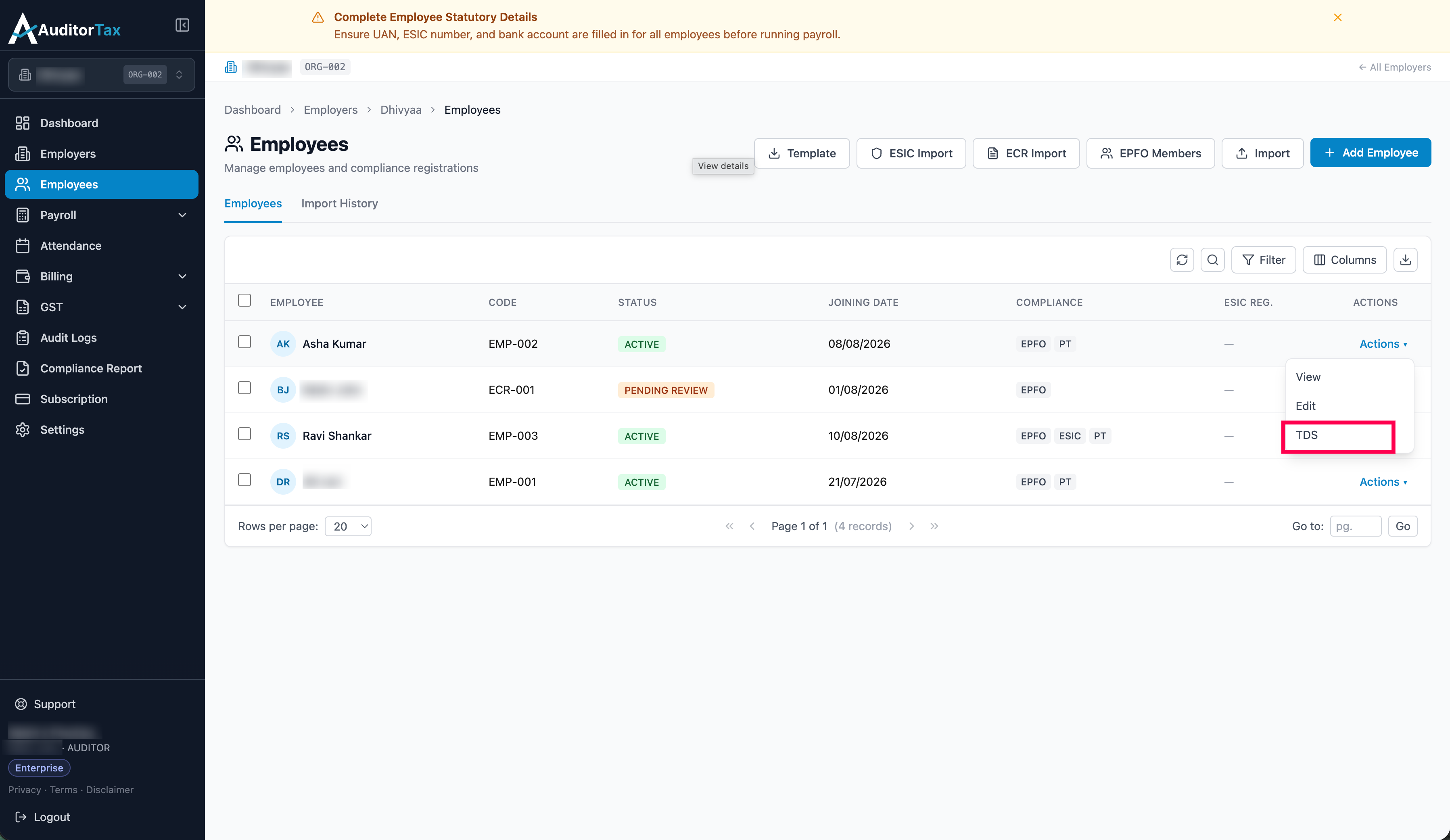Dismiss the statutory details warning banner
The image size is (1450, 840).
[x=1338, y=17]
